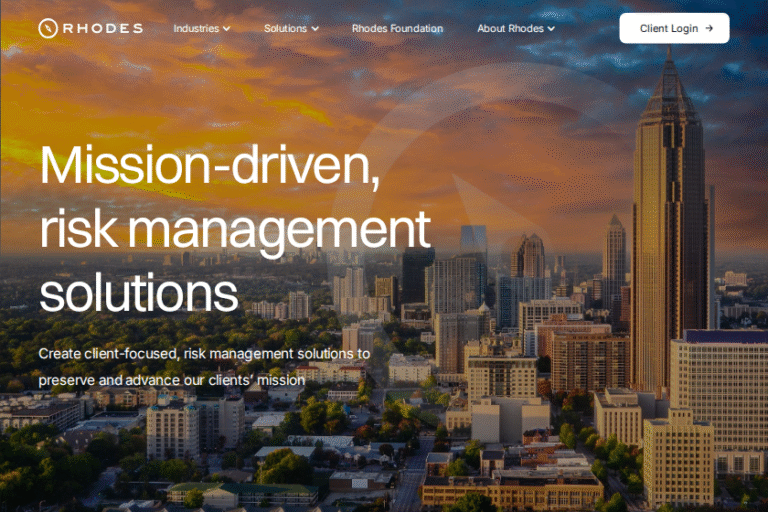The width and height of the screenshot is (768, 512).
Task: Click the "preserve and advance" description line
Action: coord(171,381)
